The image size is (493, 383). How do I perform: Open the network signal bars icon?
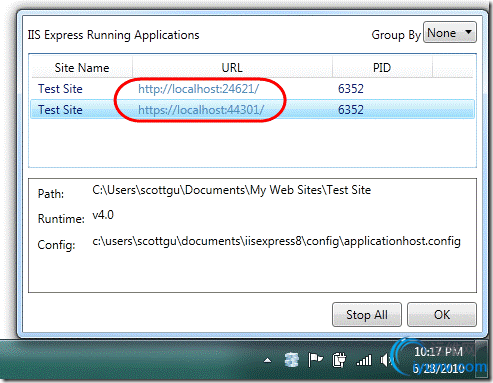tap(364, 360)
